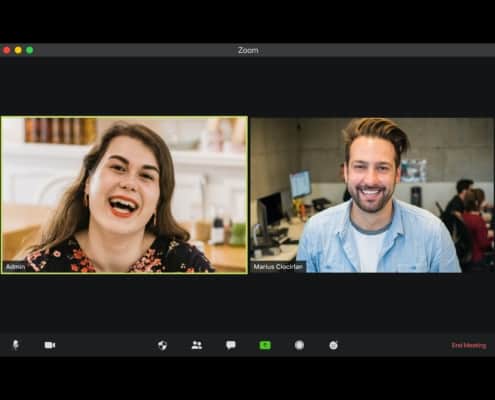Image resolution: width=495 pixels, height=400 pixels.
Task: Click the red End Meeting button
Action: coord(469,345)
